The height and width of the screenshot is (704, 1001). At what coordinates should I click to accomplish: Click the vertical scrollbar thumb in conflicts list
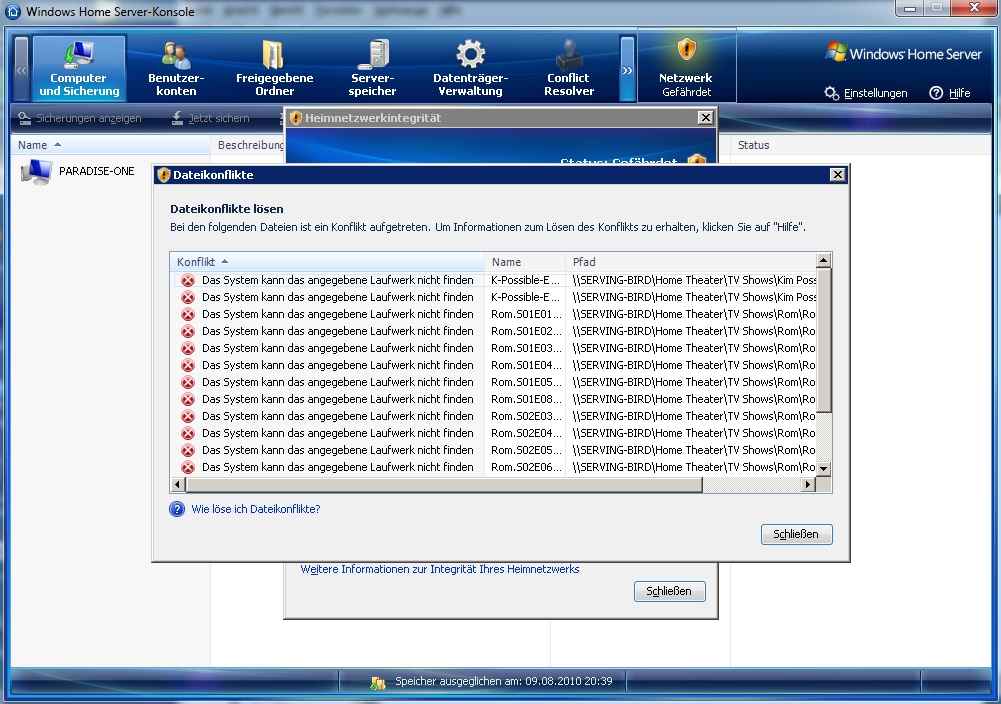pyautogui.click(x=824, y=340)
